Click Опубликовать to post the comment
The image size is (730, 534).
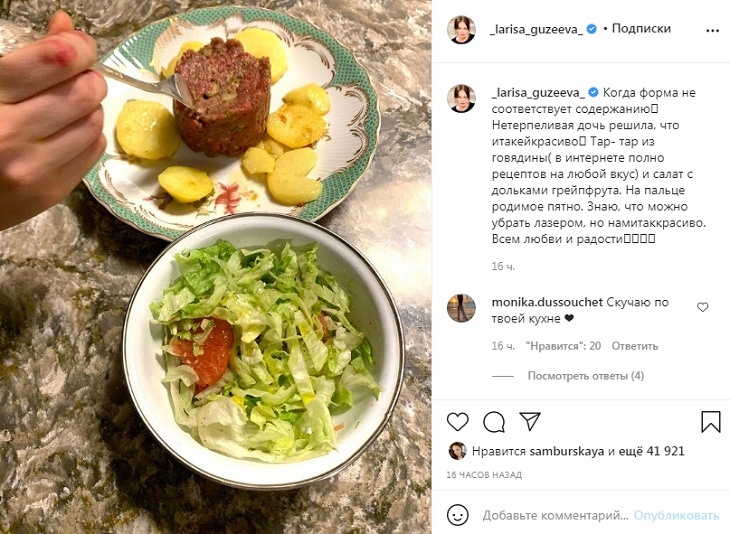tap(676, 515)
